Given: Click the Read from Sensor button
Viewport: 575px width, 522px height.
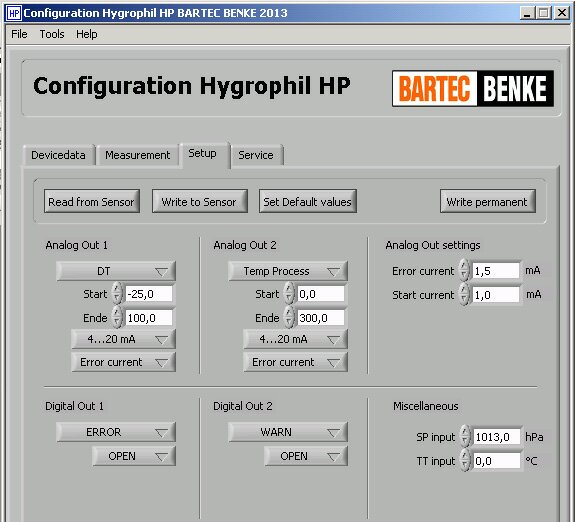Looking at the screenshot, I should pos(92,201).
